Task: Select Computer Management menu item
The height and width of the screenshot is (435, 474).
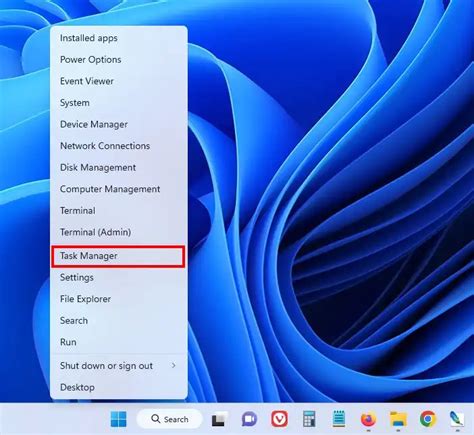Action: coord(119,189)
